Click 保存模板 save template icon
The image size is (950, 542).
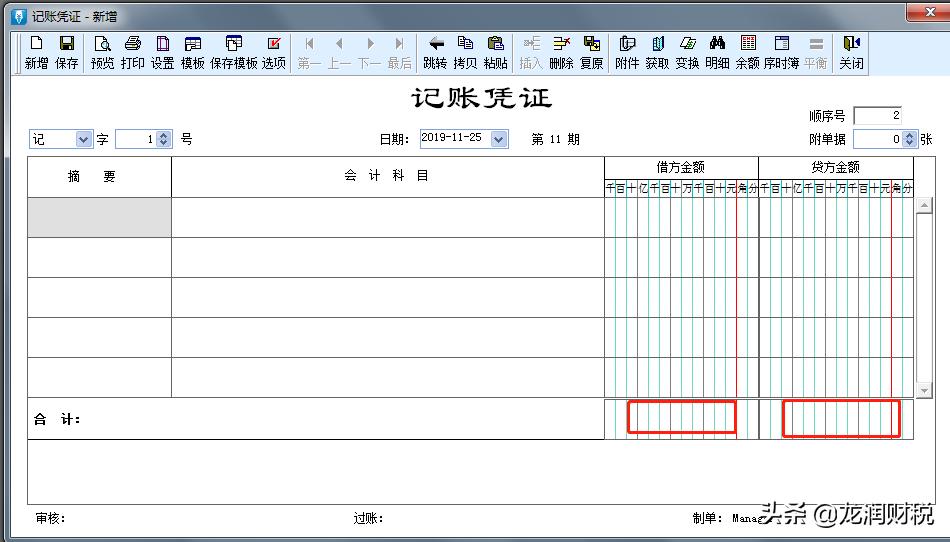(234, 52)
